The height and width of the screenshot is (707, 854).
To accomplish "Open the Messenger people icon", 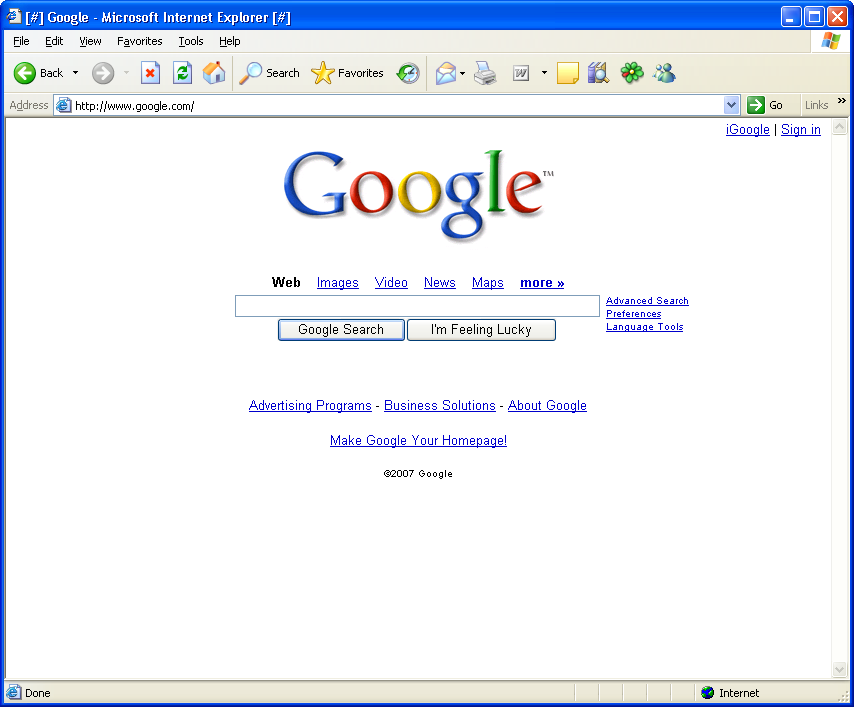I will pyautogui.click(x=664, y=73).
